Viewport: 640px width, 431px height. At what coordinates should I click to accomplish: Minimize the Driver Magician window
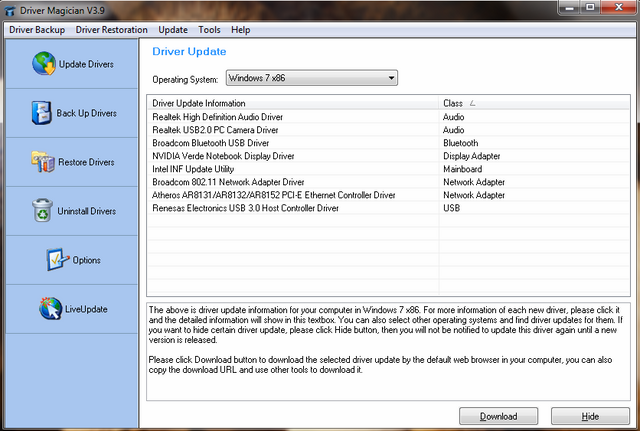click(569, 7)
